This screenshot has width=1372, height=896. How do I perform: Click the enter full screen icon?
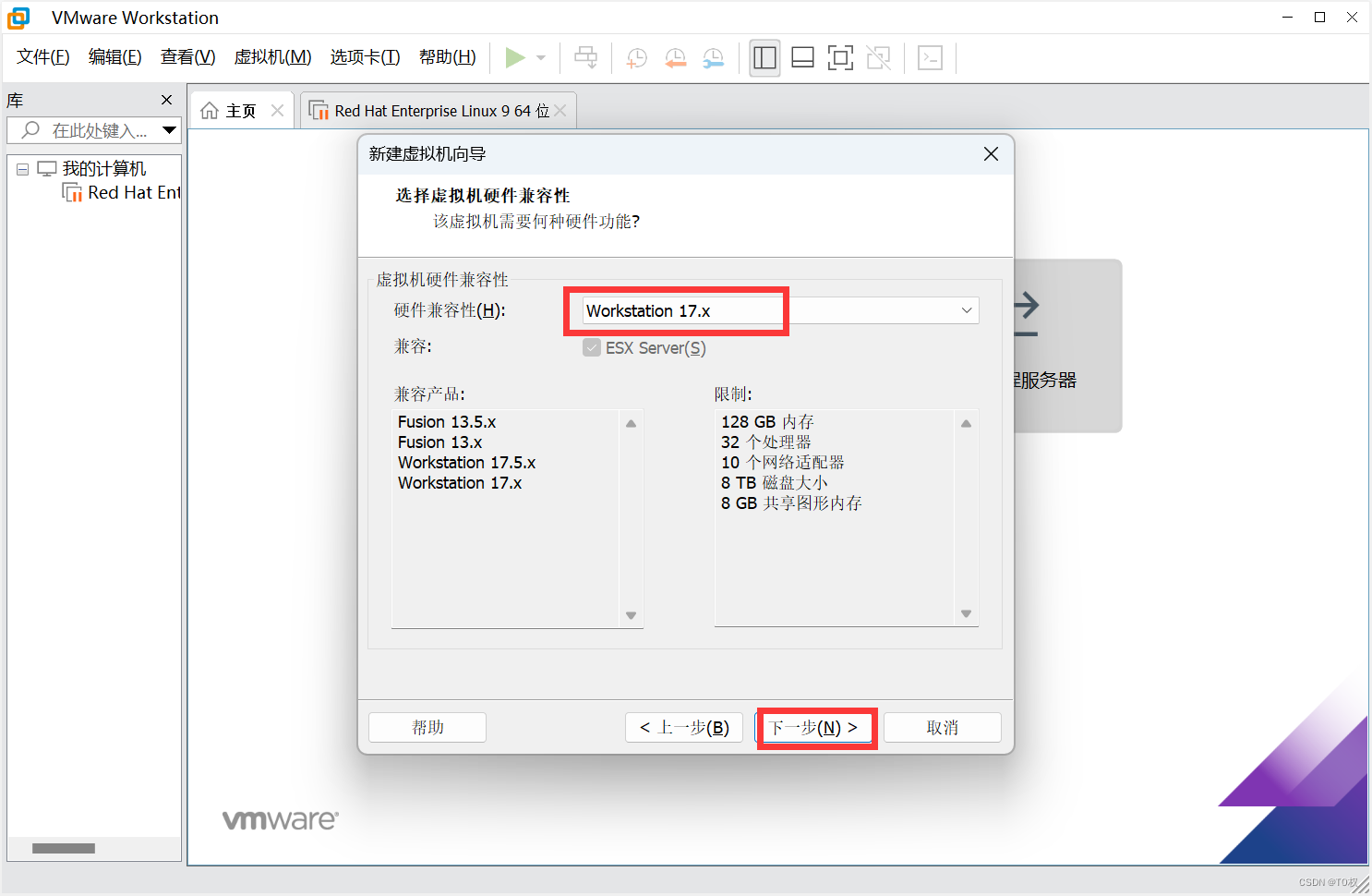pyautogui.click(x=840, y=57)
